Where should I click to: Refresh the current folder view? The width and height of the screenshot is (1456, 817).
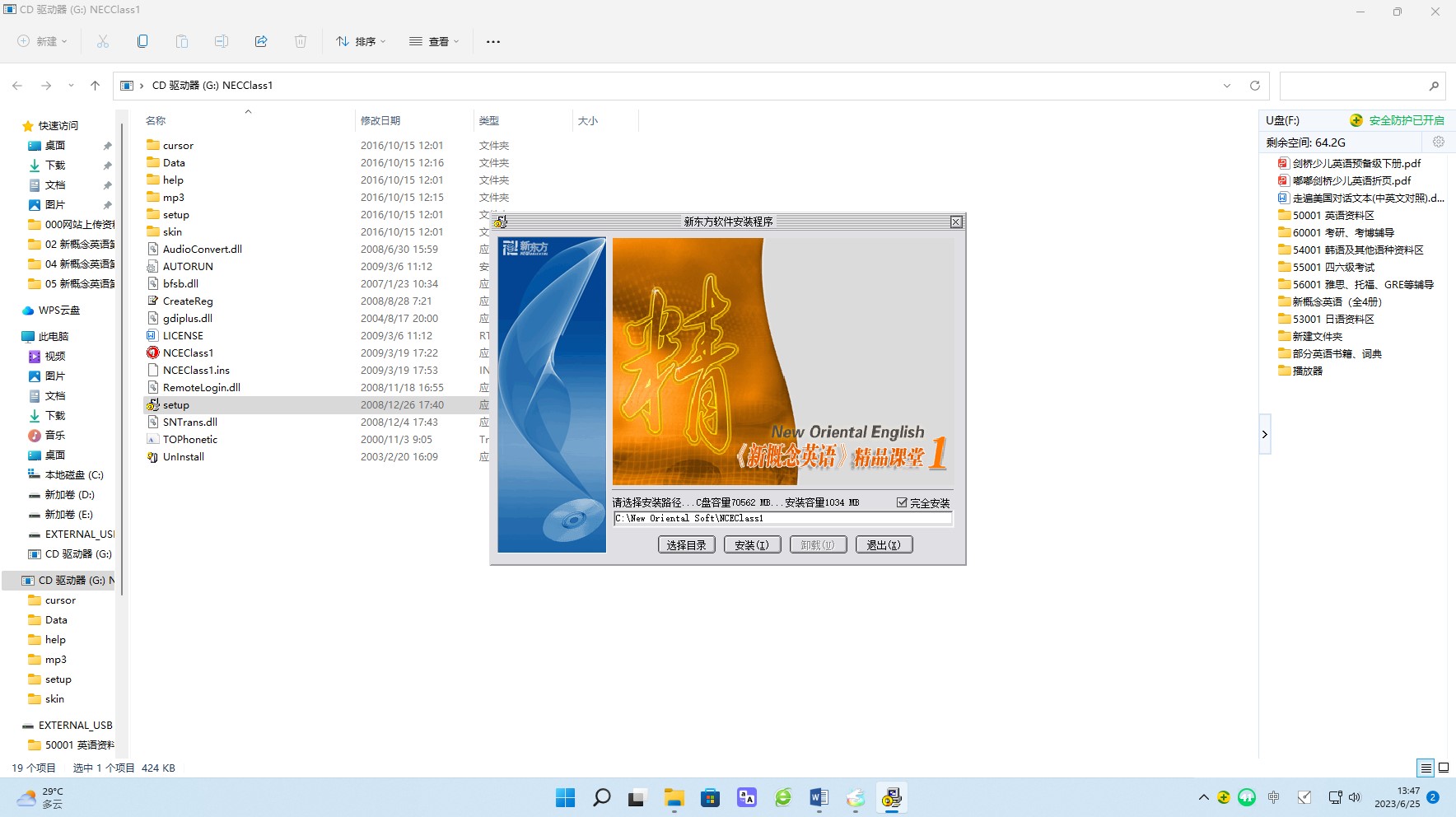1254,86
